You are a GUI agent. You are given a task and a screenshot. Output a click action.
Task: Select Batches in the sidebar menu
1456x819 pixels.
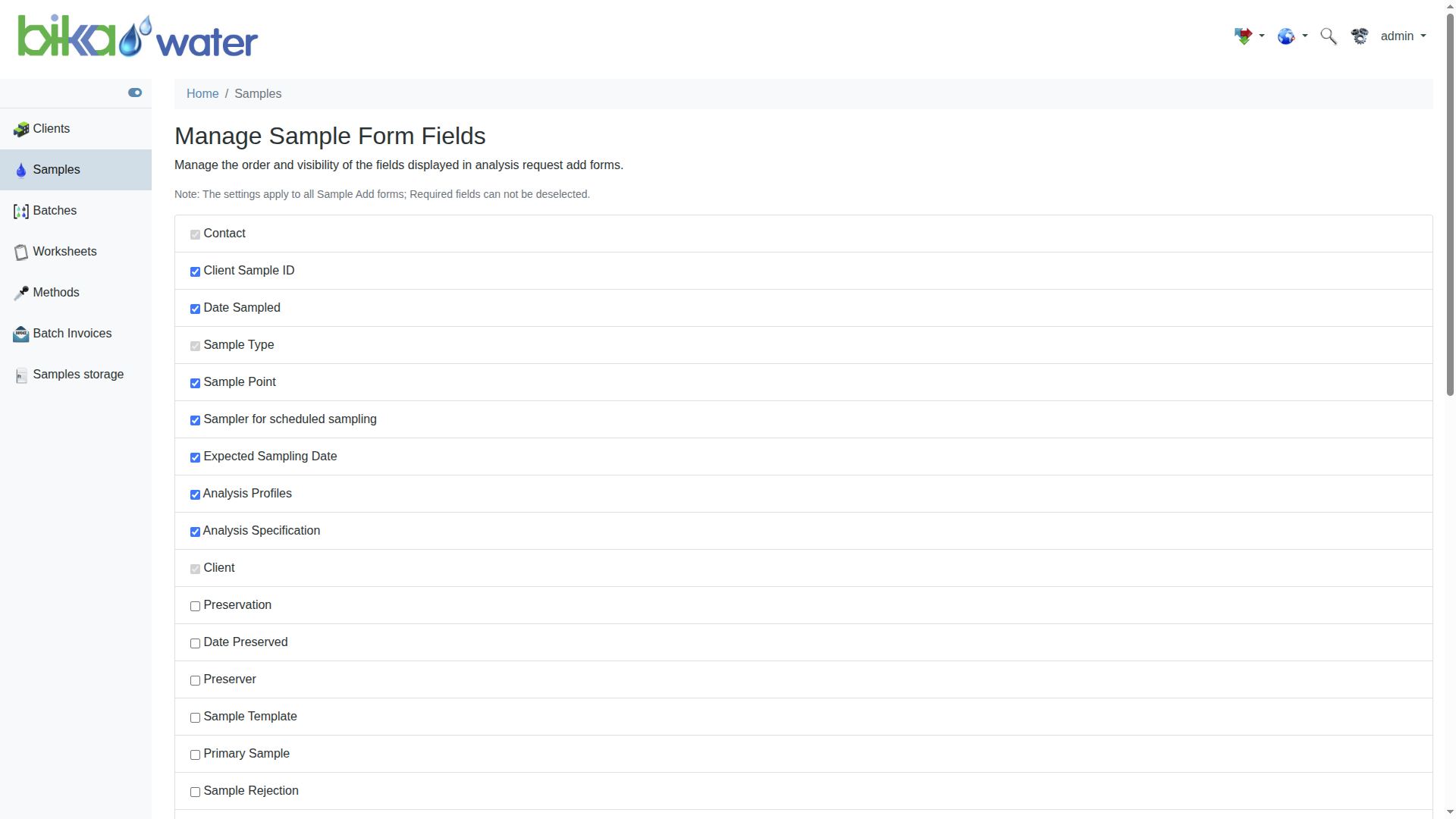55,211
